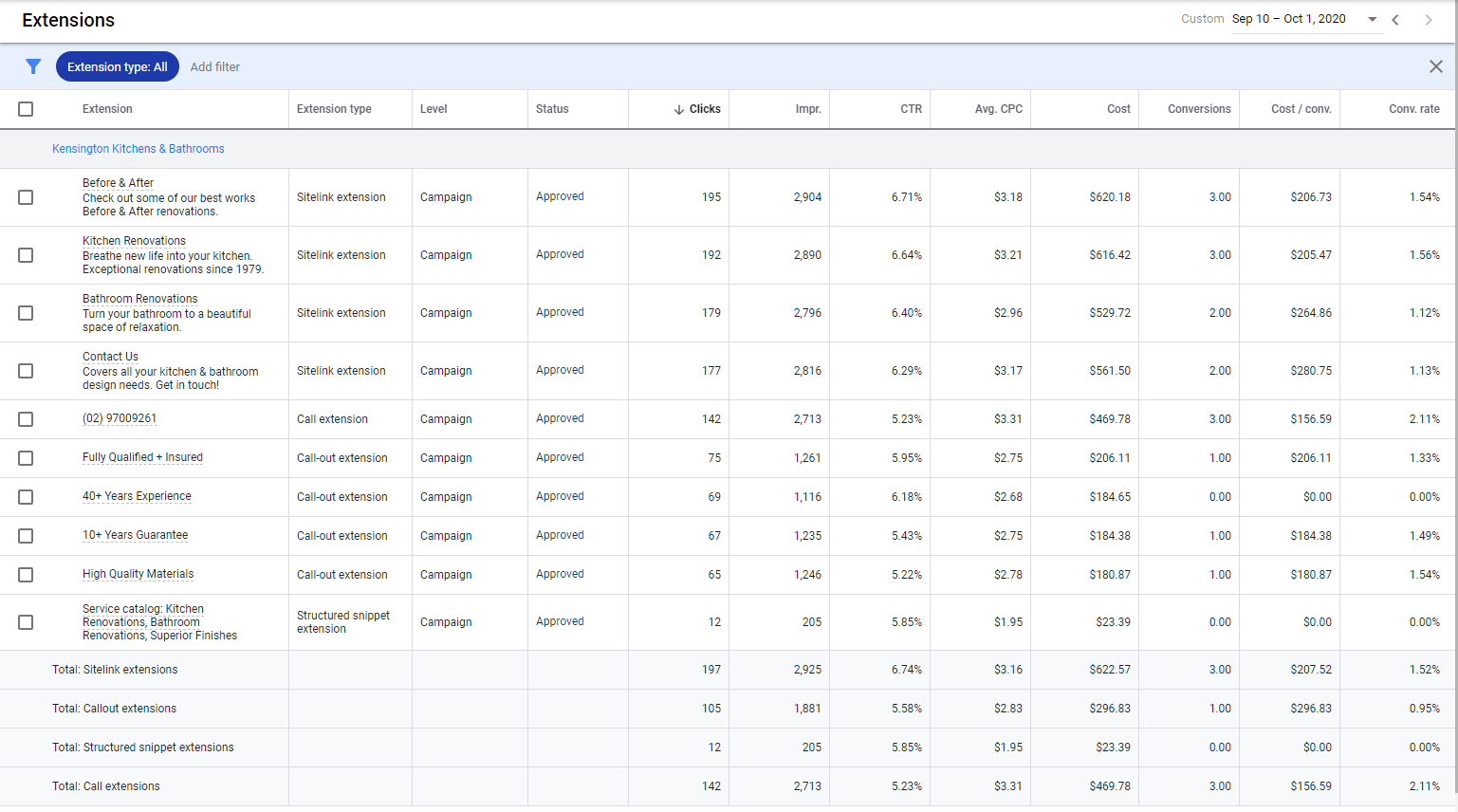Click the blue filter funnel icon
Image resolution: width=1458 pixels, height=812 pixels.
tap(33, 66)
